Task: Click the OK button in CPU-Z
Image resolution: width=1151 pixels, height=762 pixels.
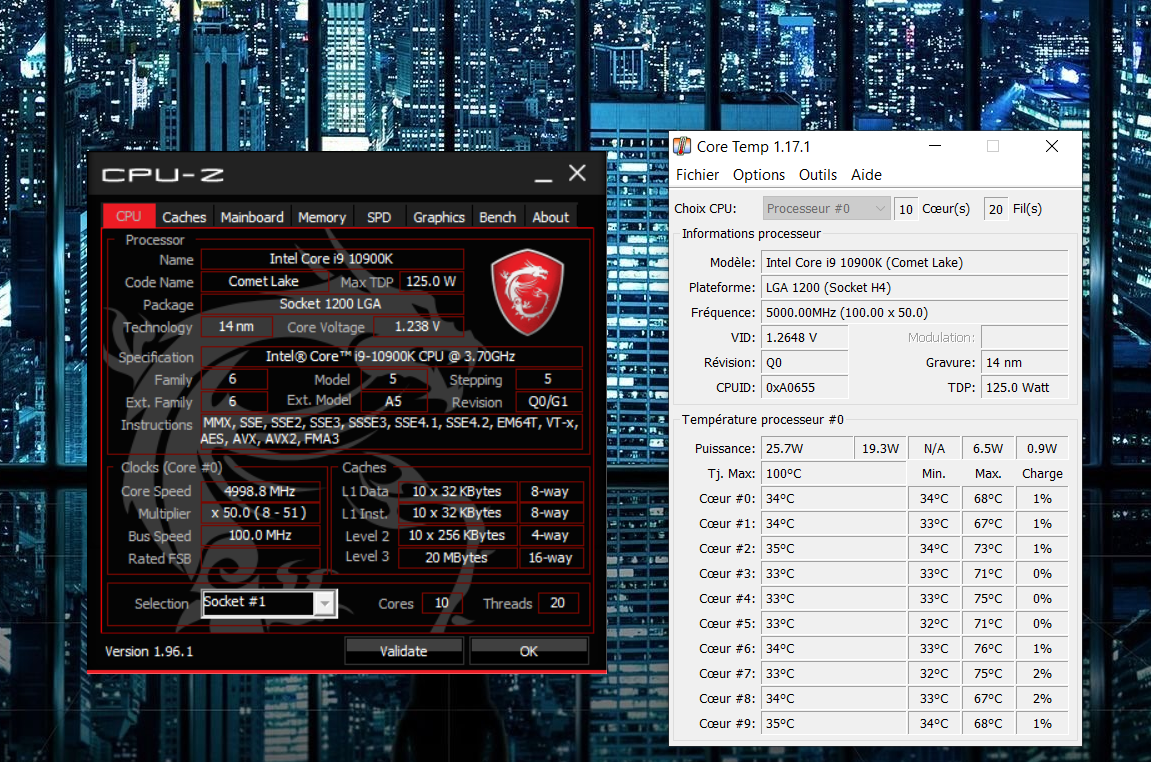Action: [x=529, y=650]
